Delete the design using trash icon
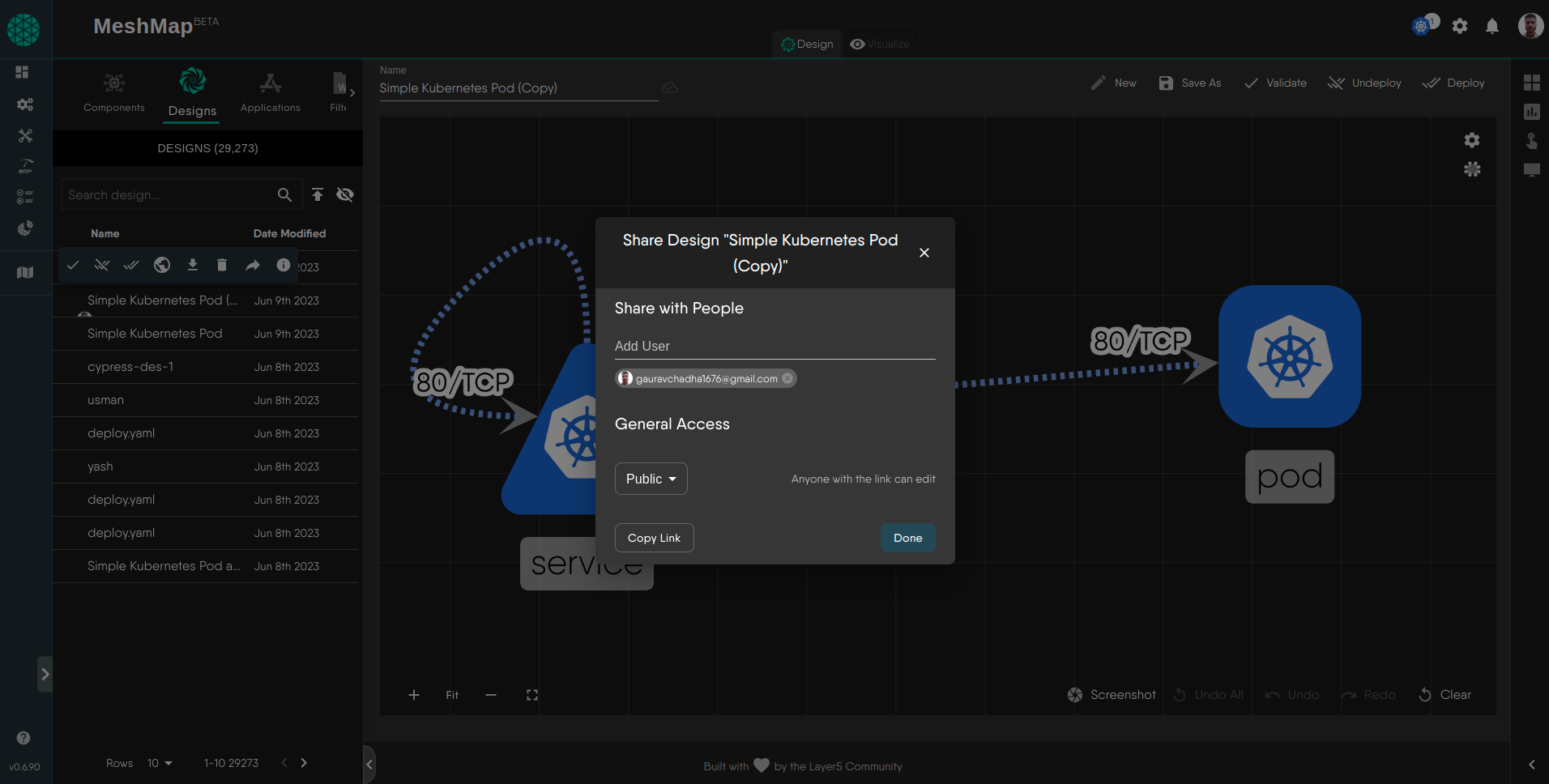This screenshot has width=1549, height=784. tap(222, 265)
